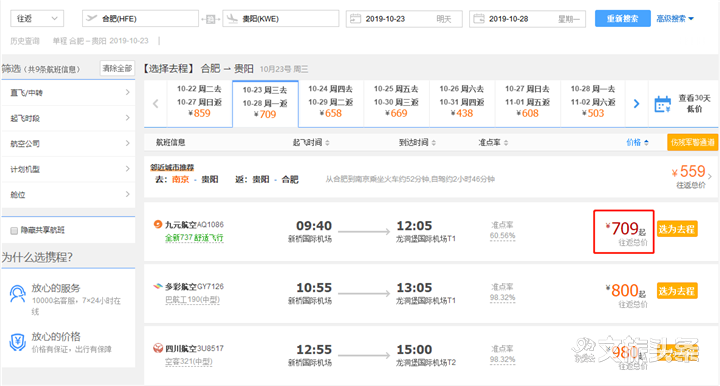
Task: Open departure date picker 2019-10-23
Action: point(404,19)
